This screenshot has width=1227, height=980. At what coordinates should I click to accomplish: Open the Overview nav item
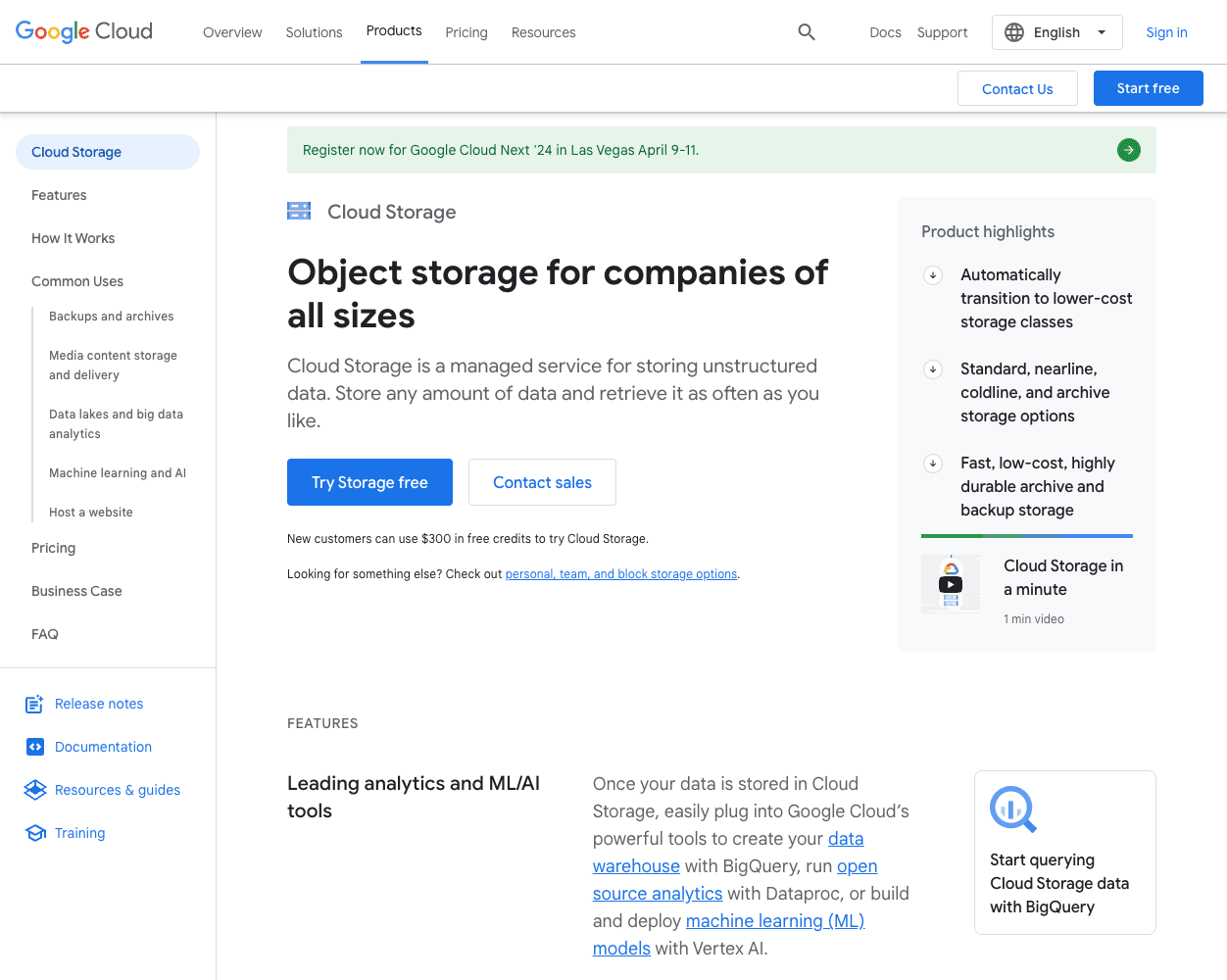[x=232, y=32]
